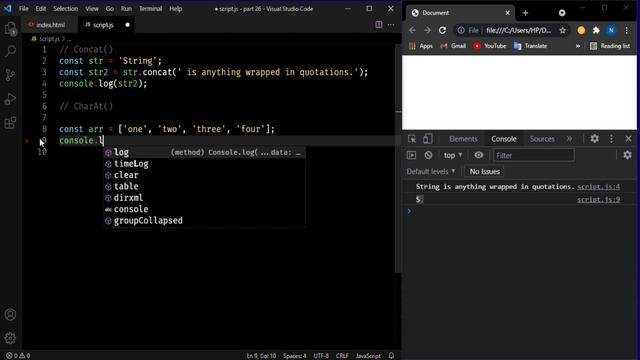Click the Chrome address bar URL

tap(518, 30)
